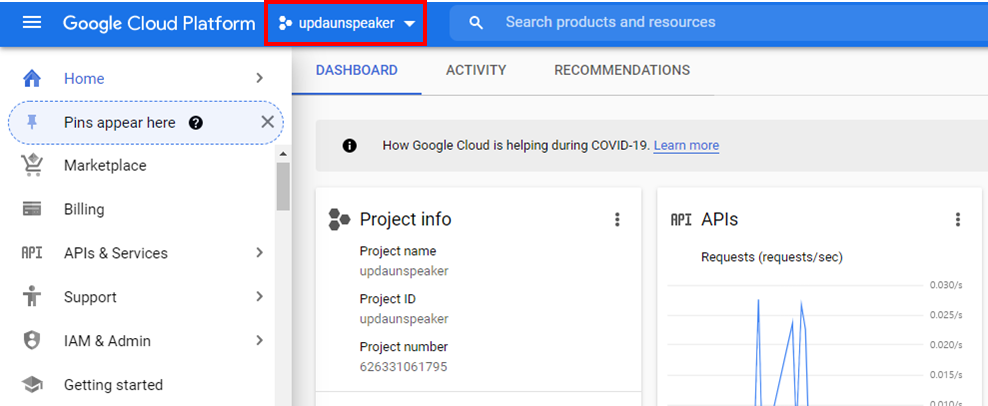988x406 pixels.
Task: Follow the Learn more COVID-19 link
Action: click(x=686, y=146)
